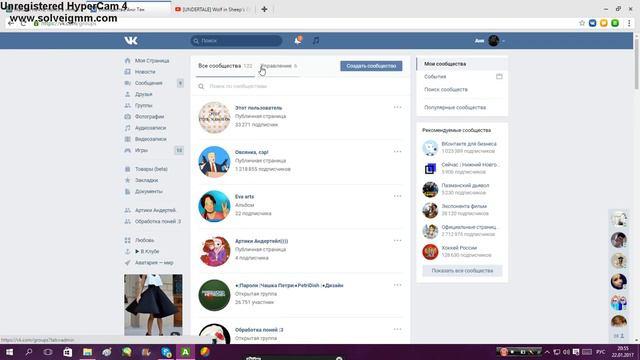Open the profile avatar menu in header
The image size is (640, 360).
pos(493,41)
